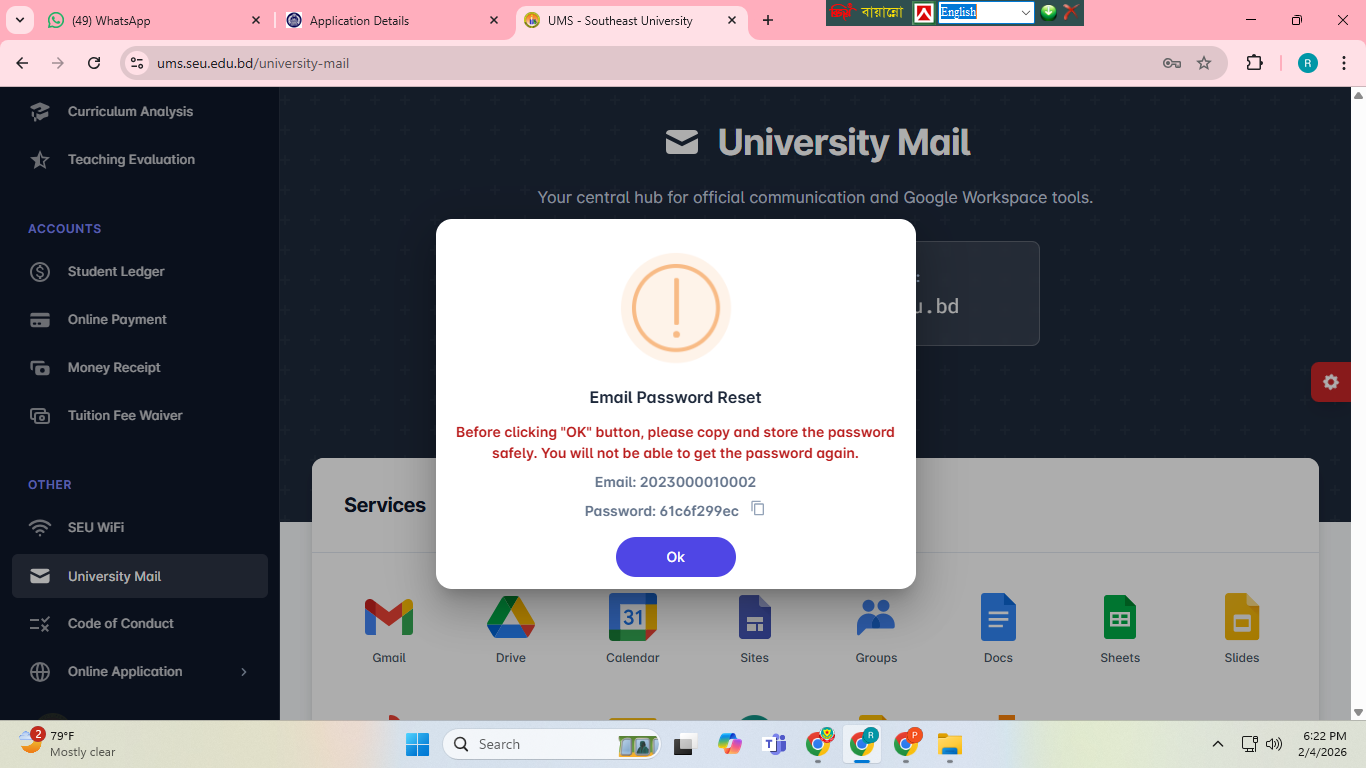Open the Google Drive icon
This screenshot has width=1366, height=768.
coord(511,617)
